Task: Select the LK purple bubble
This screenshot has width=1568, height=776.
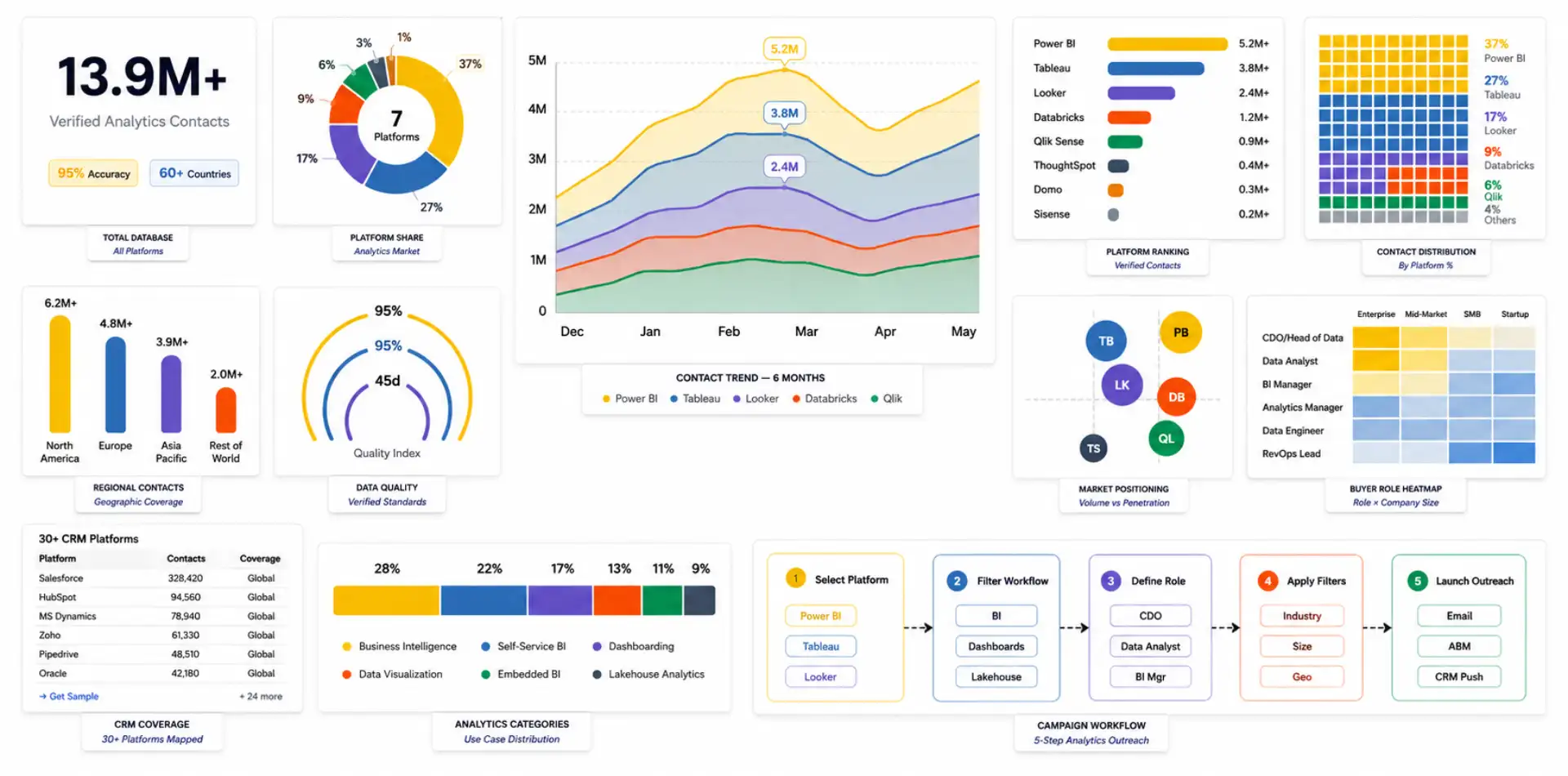Action: tap(1122, 385)
